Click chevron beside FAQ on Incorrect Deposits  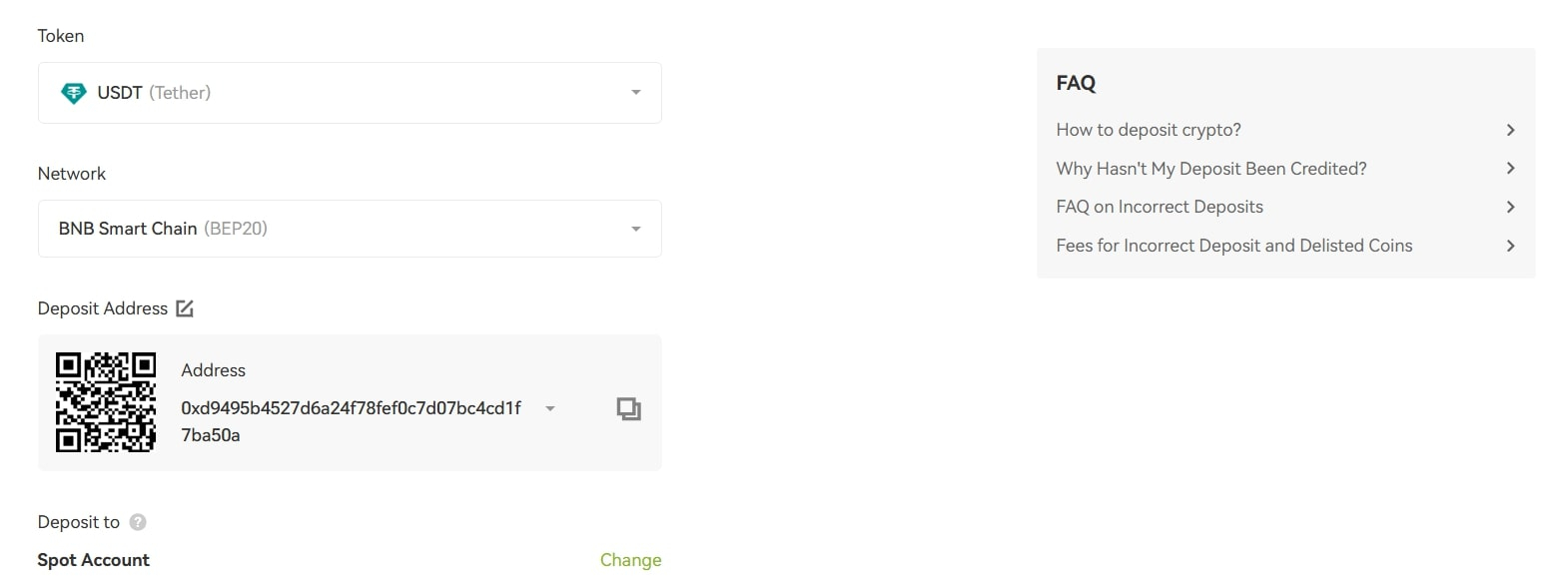point(1510,207)
